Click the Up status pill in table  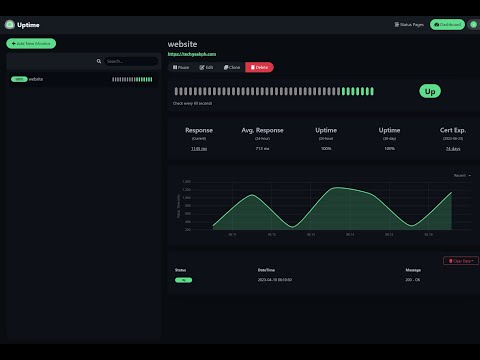tap(183, 280)
